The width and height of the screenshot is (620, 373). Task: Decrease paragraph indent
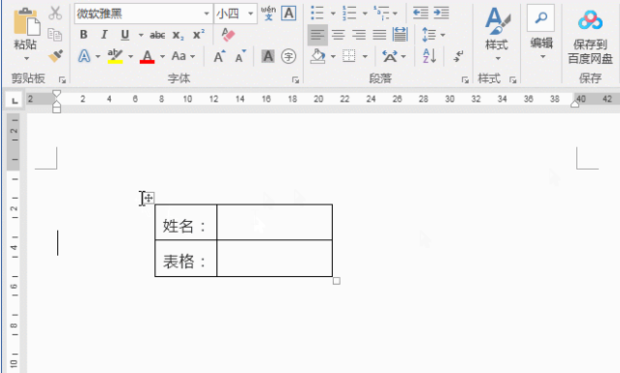click(420, 13)
